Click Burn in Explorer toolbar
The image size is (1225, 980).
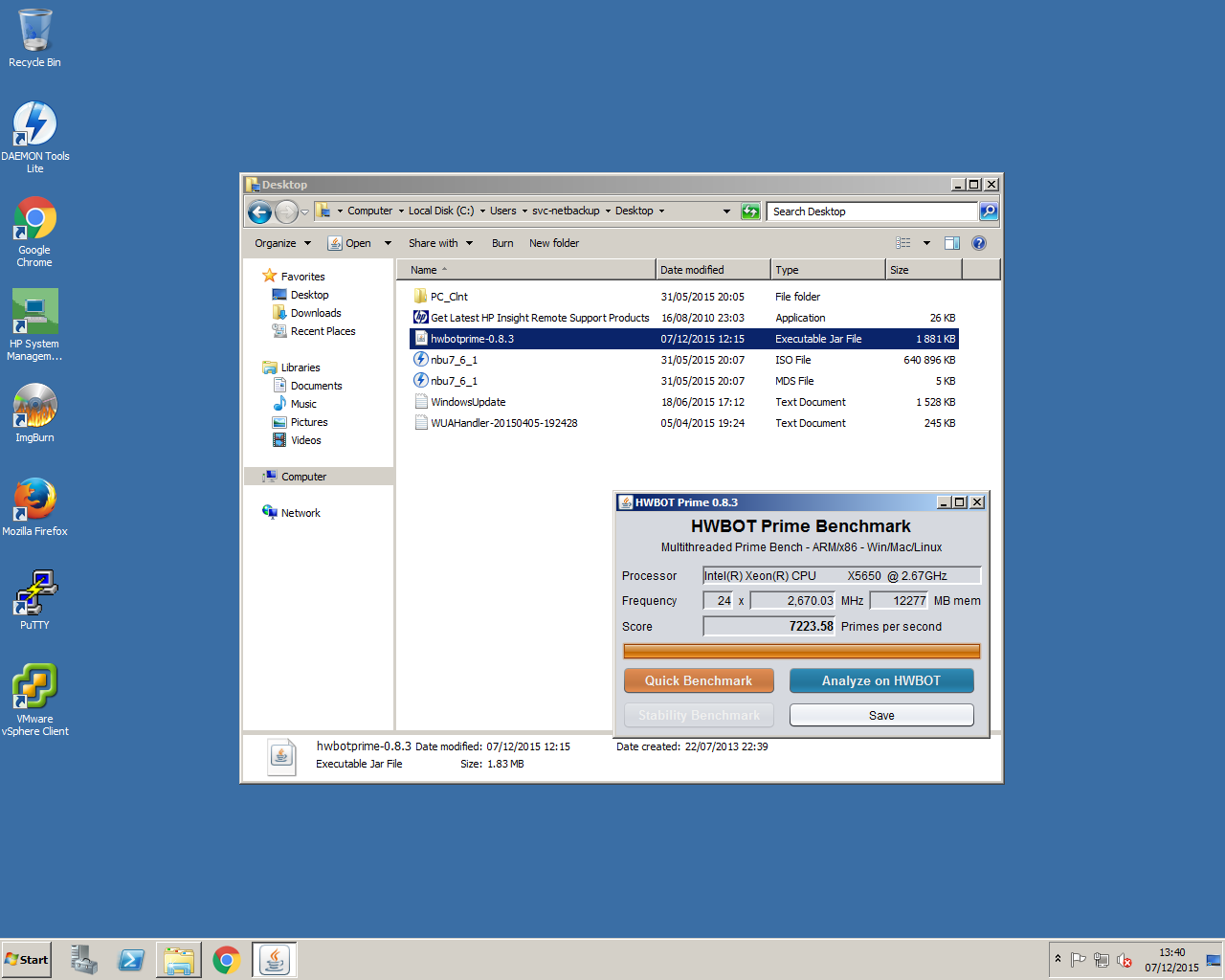502,243
